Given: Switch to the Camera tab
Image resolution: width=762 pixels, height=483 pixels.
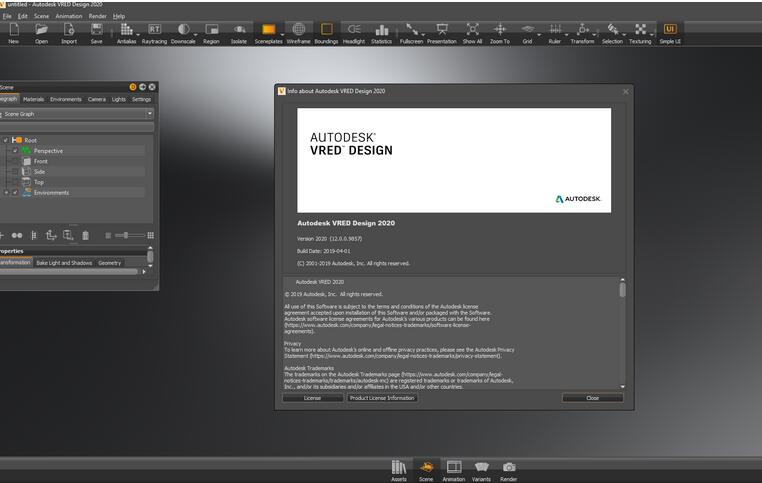Looking at the screenshot, I should (x=97, y=99).
